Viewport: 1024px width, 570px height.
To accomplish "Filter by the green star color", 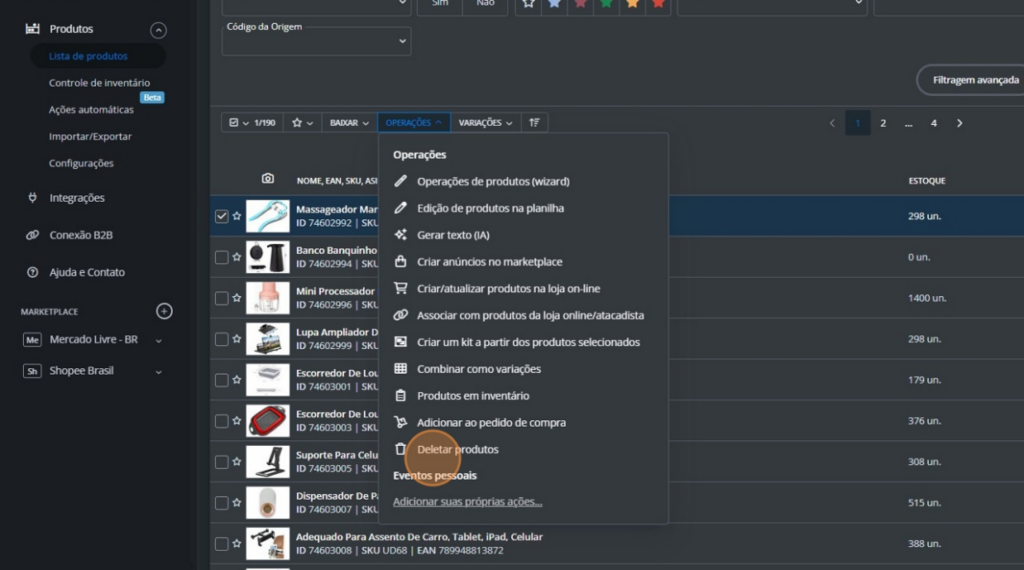I will coord(606,3).
